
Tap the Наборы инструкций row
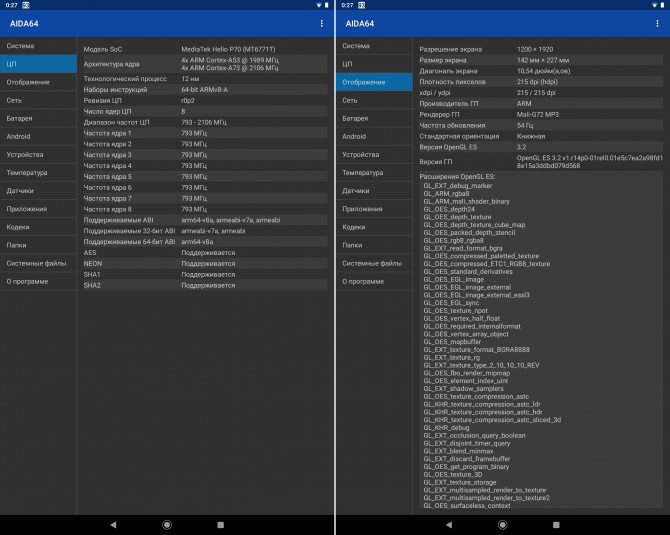(205, 90)
